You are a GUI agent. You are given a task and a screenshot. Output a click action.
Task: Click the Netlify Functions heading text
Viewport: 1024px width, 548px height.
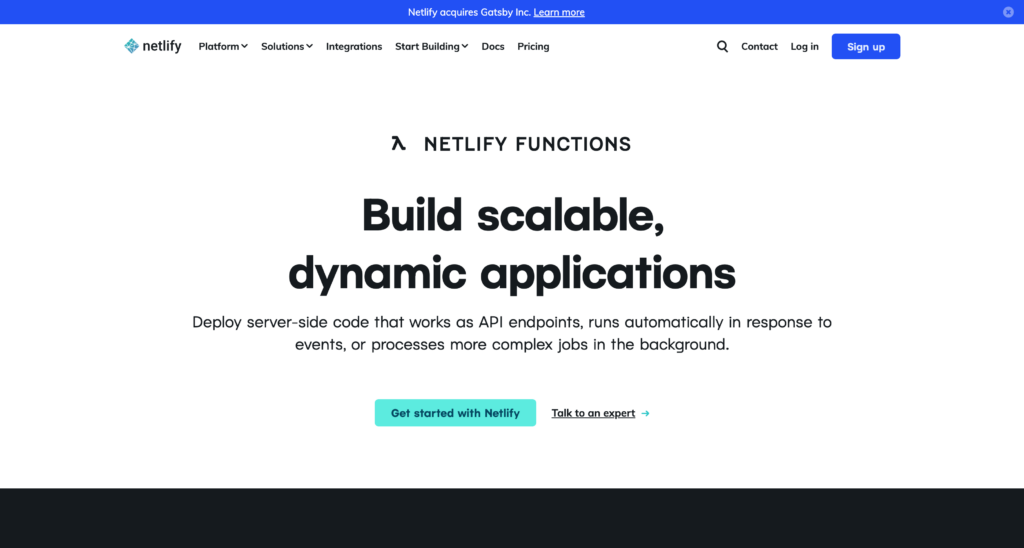527,144
